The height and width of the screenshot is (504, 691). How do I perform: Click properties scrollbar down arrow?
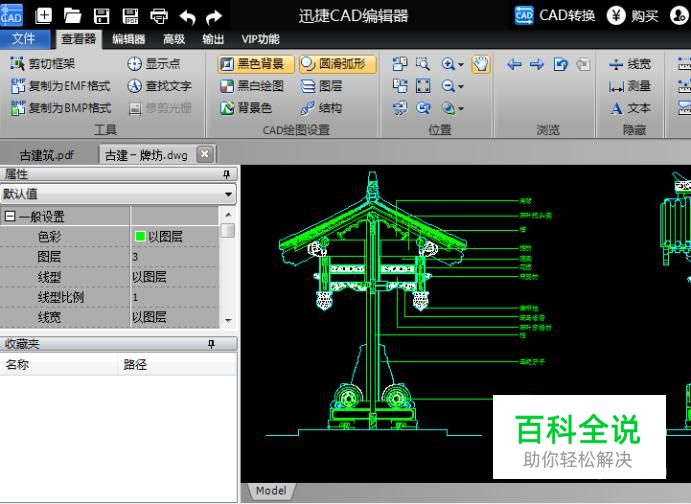228,320
